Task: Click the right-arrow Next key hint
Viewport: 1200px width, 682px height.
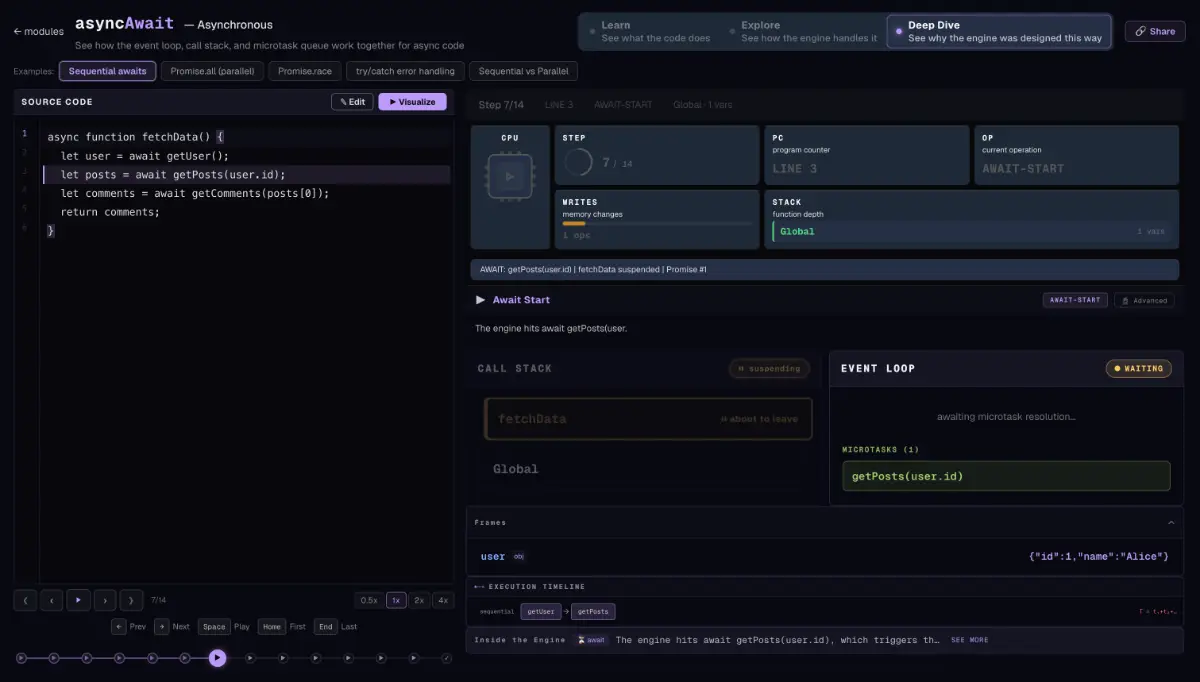Action: (161, 627)
